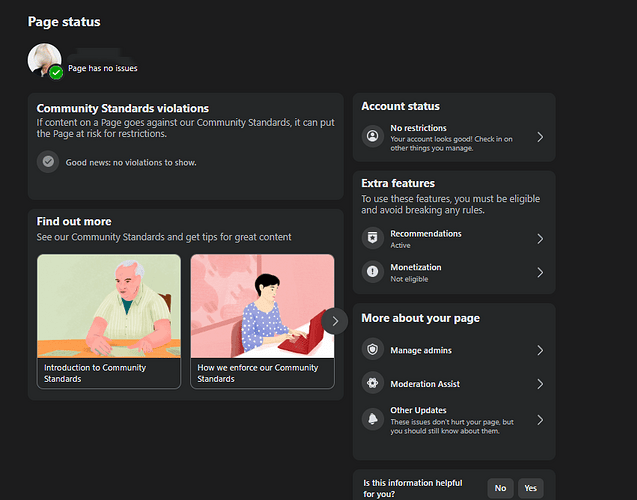The width and height of the screenshot is (637, 500).
Task: Expand the Monetization chevron arrow
Action: (x=540, y=272)
